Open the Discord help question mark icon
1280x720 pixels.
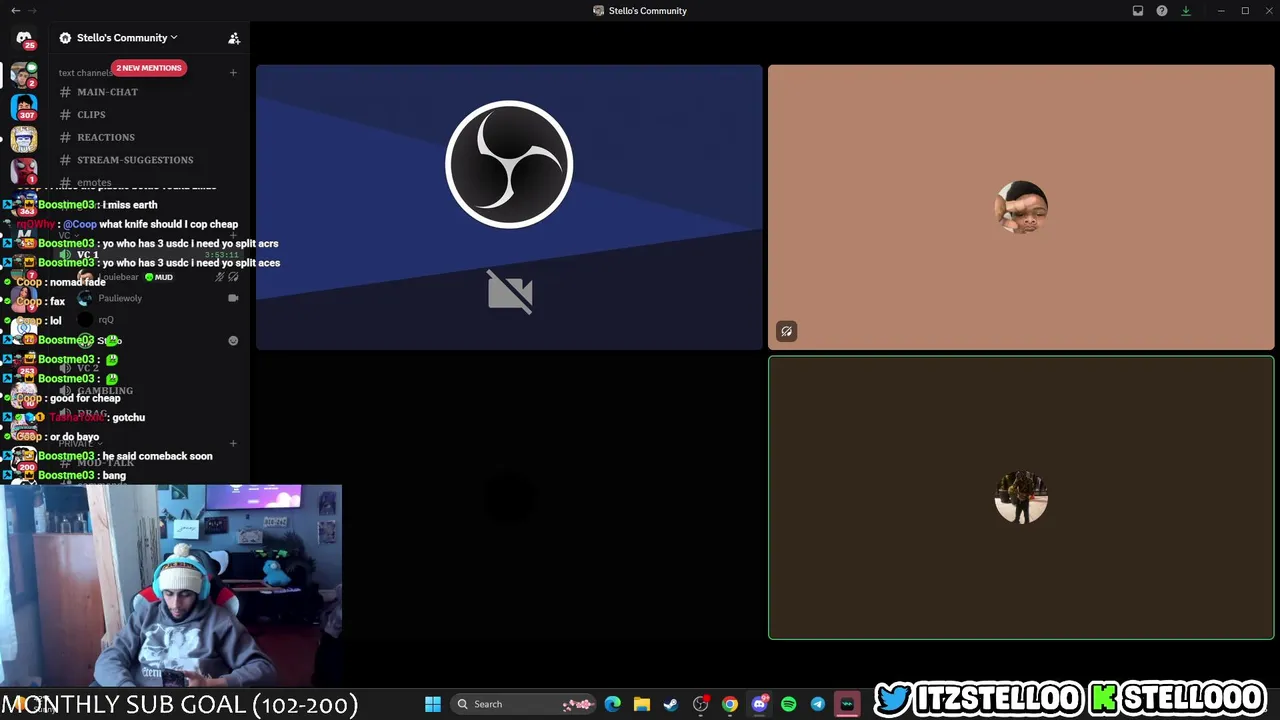[1162, 11]
